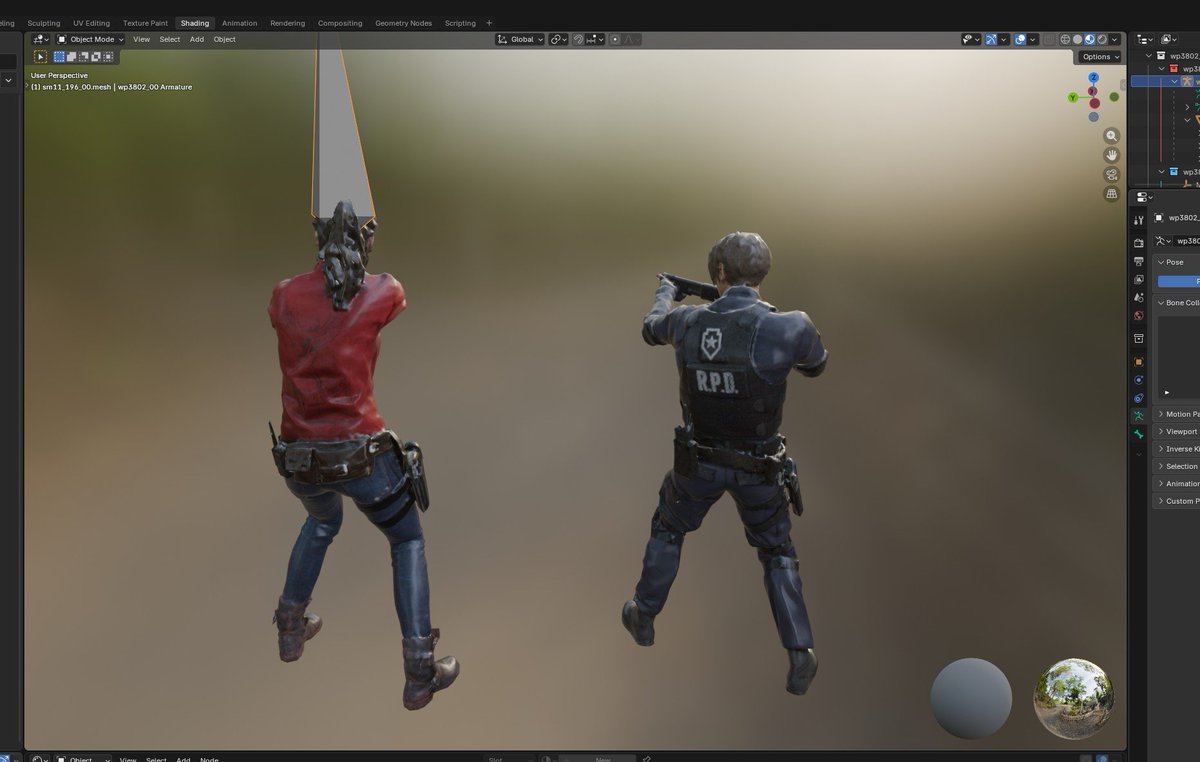Open the pivot point dropdown
Image resolution: width=1200 pixels, height=762 pixels.
point(558,39)
